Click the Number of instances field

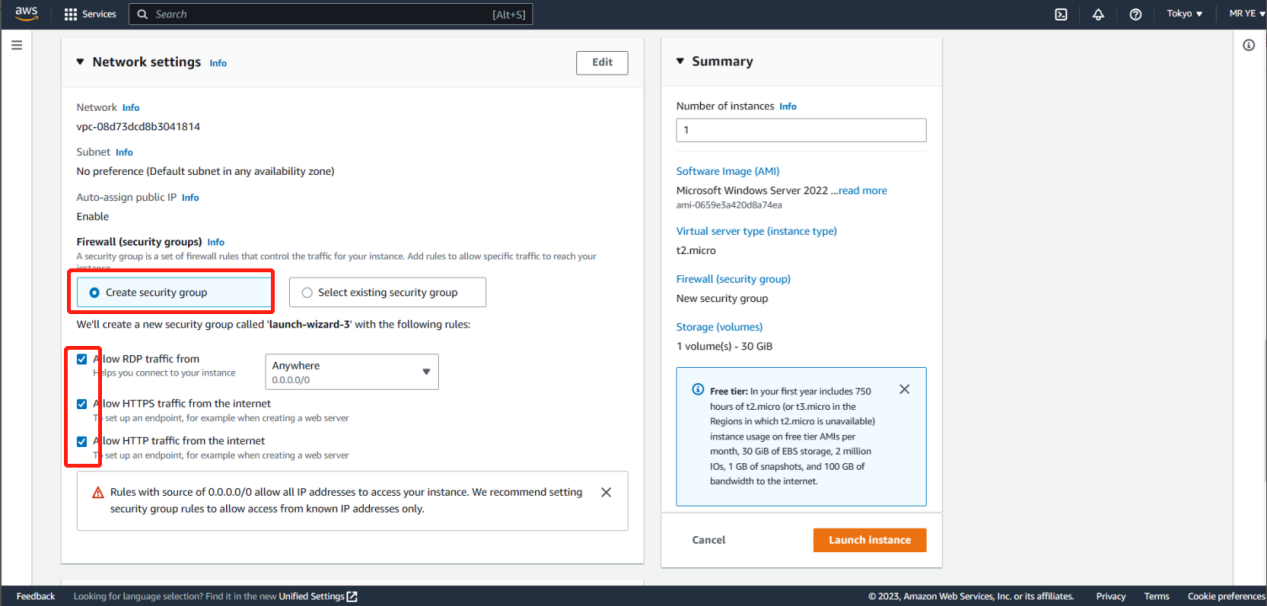[801, 130]
